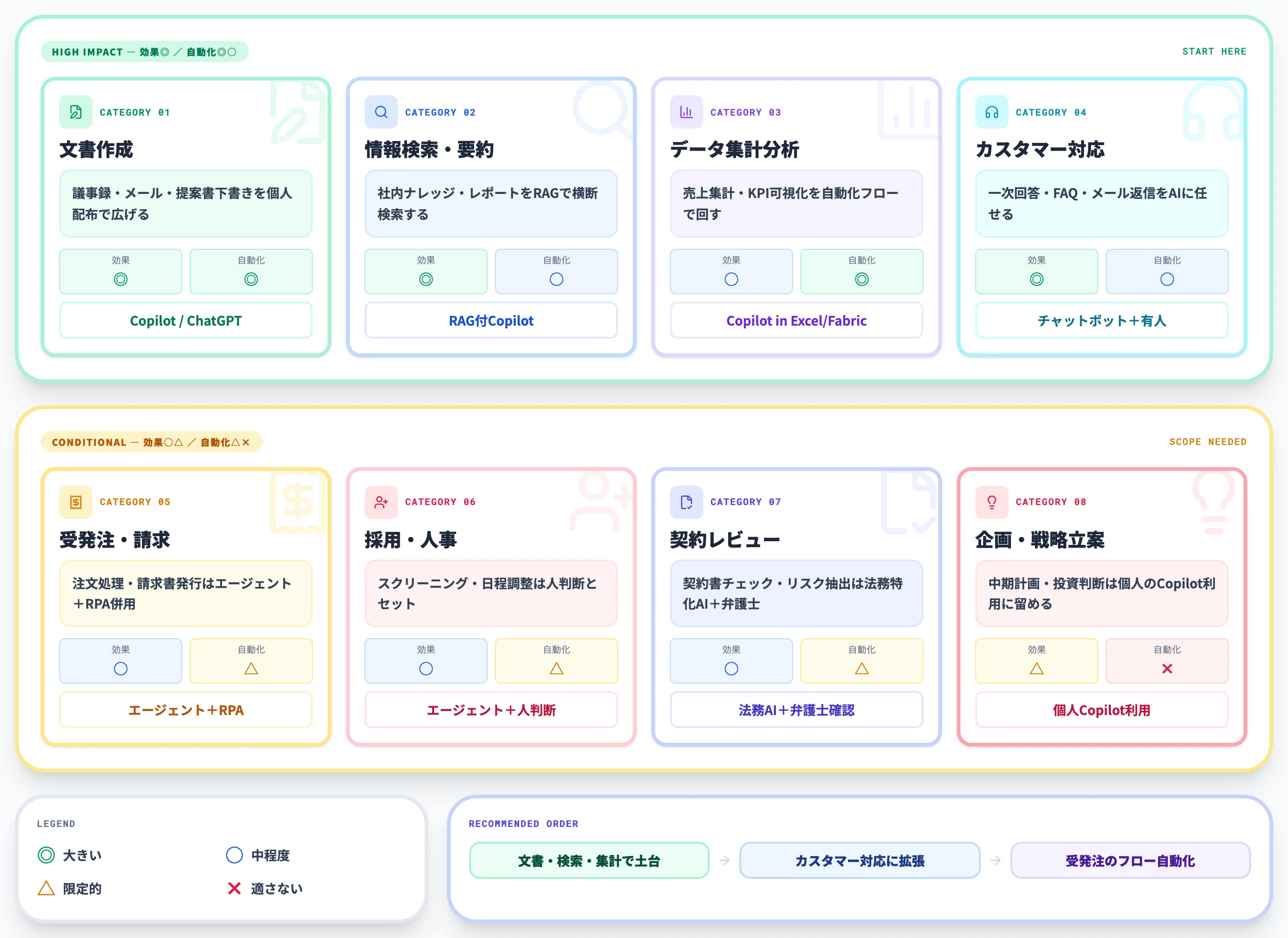This screenshot has width=1288, height=938.
Task: Click the エージェント+人判断 button
Action: point(491,710)
